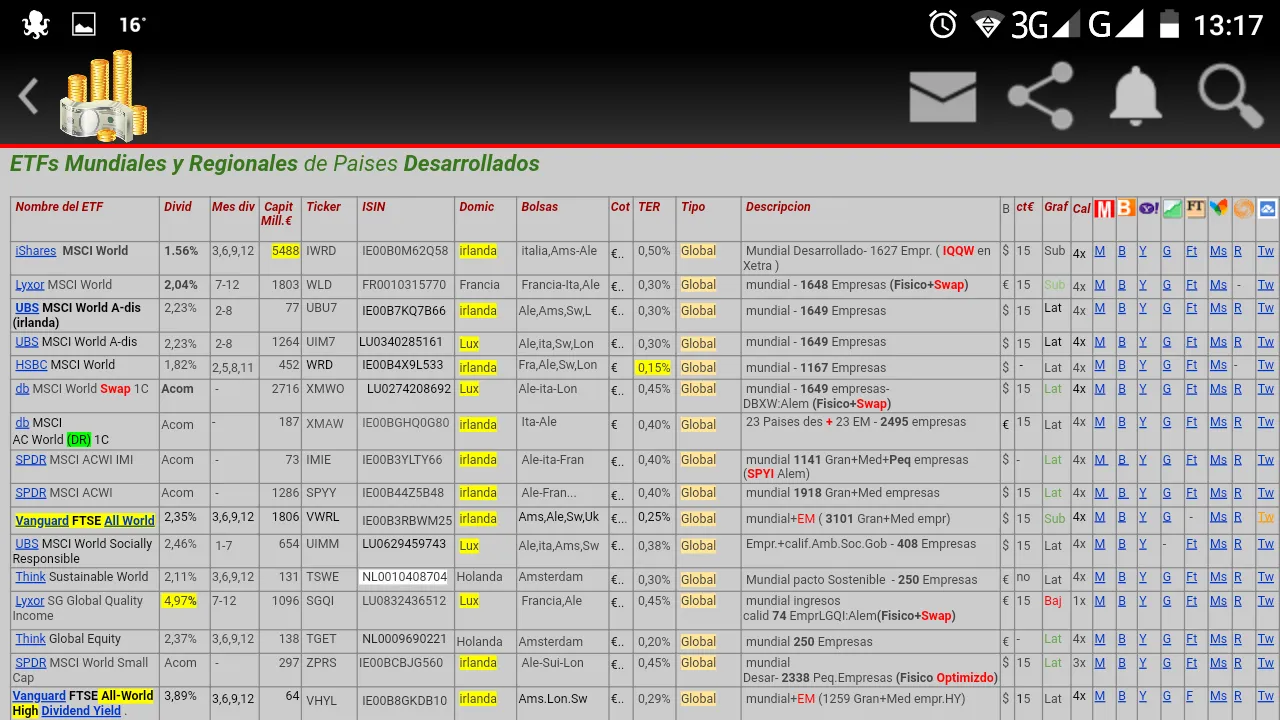Click the colorful butterfly header icon
The height and width of the screenshot is (720, 1280).
coord(1218,208)
